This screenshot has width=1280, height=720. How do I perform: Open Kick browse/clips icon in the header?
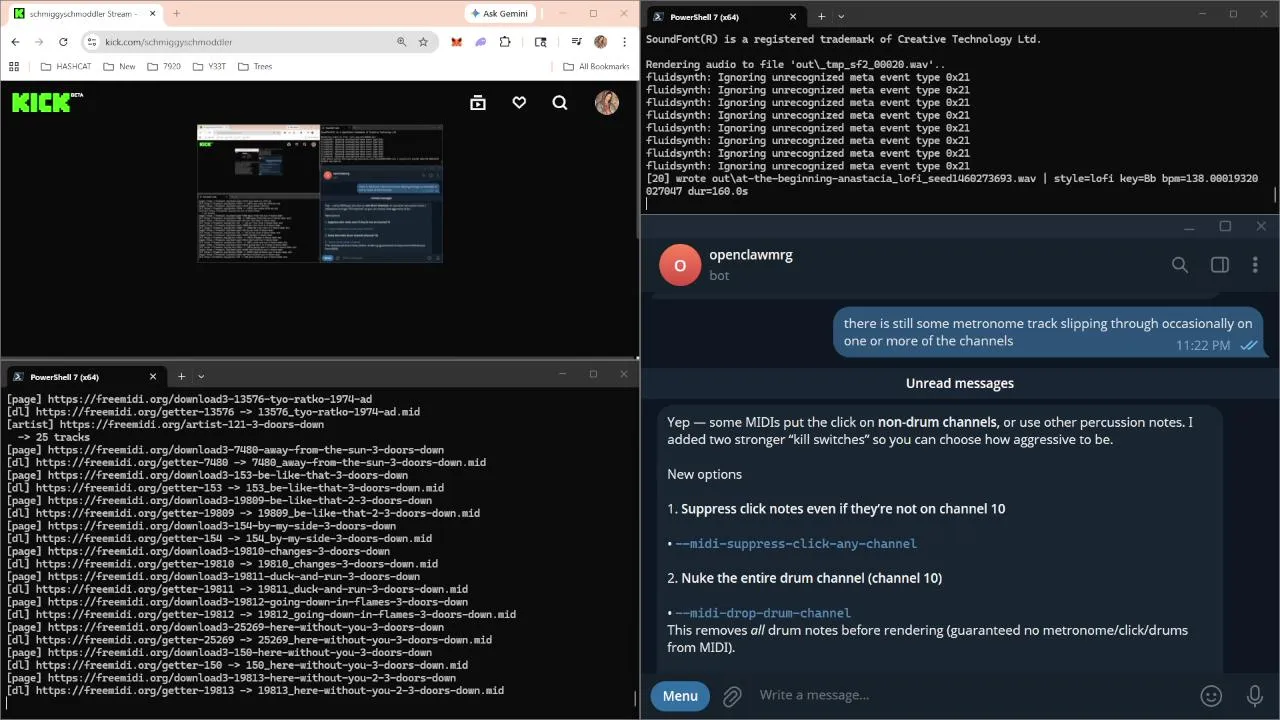click(x=478, y=102)
